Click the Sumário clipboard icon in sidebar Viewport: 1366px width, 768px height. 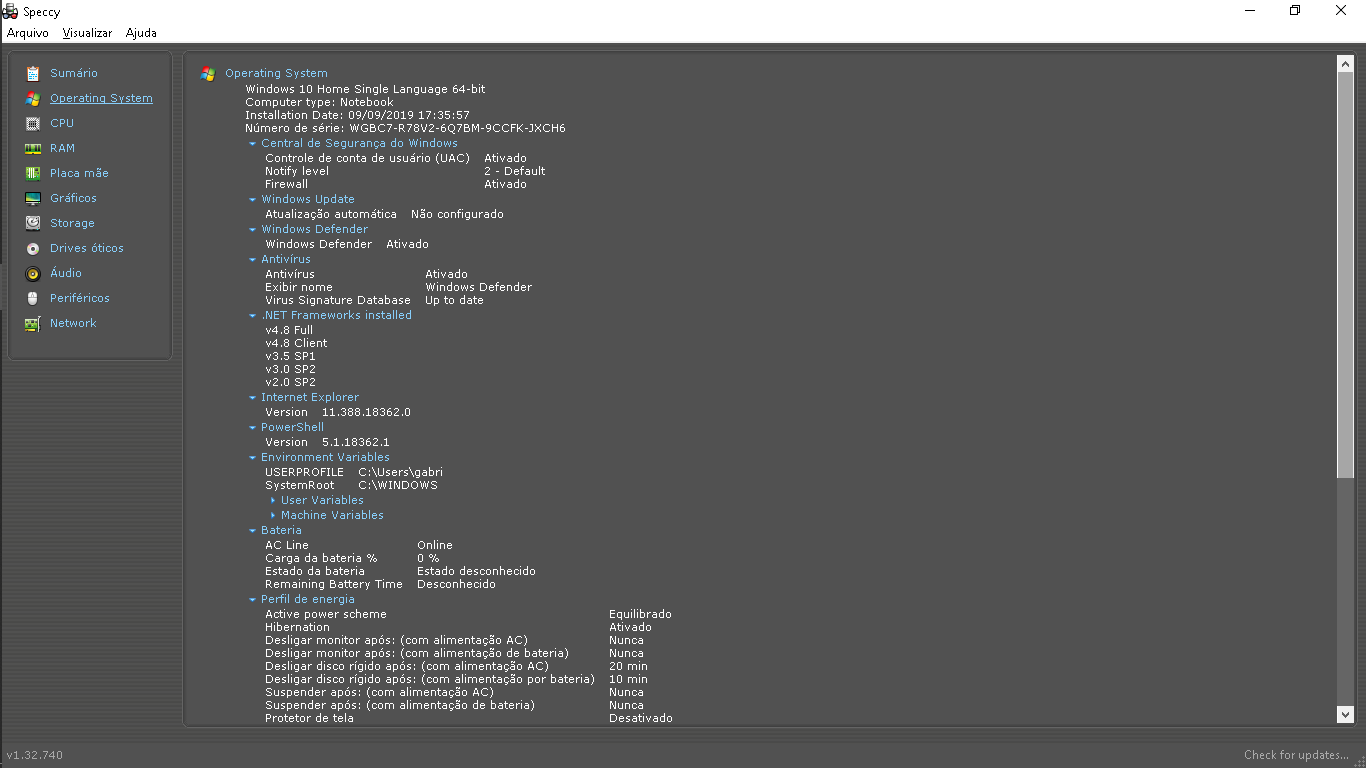[33, 73]
